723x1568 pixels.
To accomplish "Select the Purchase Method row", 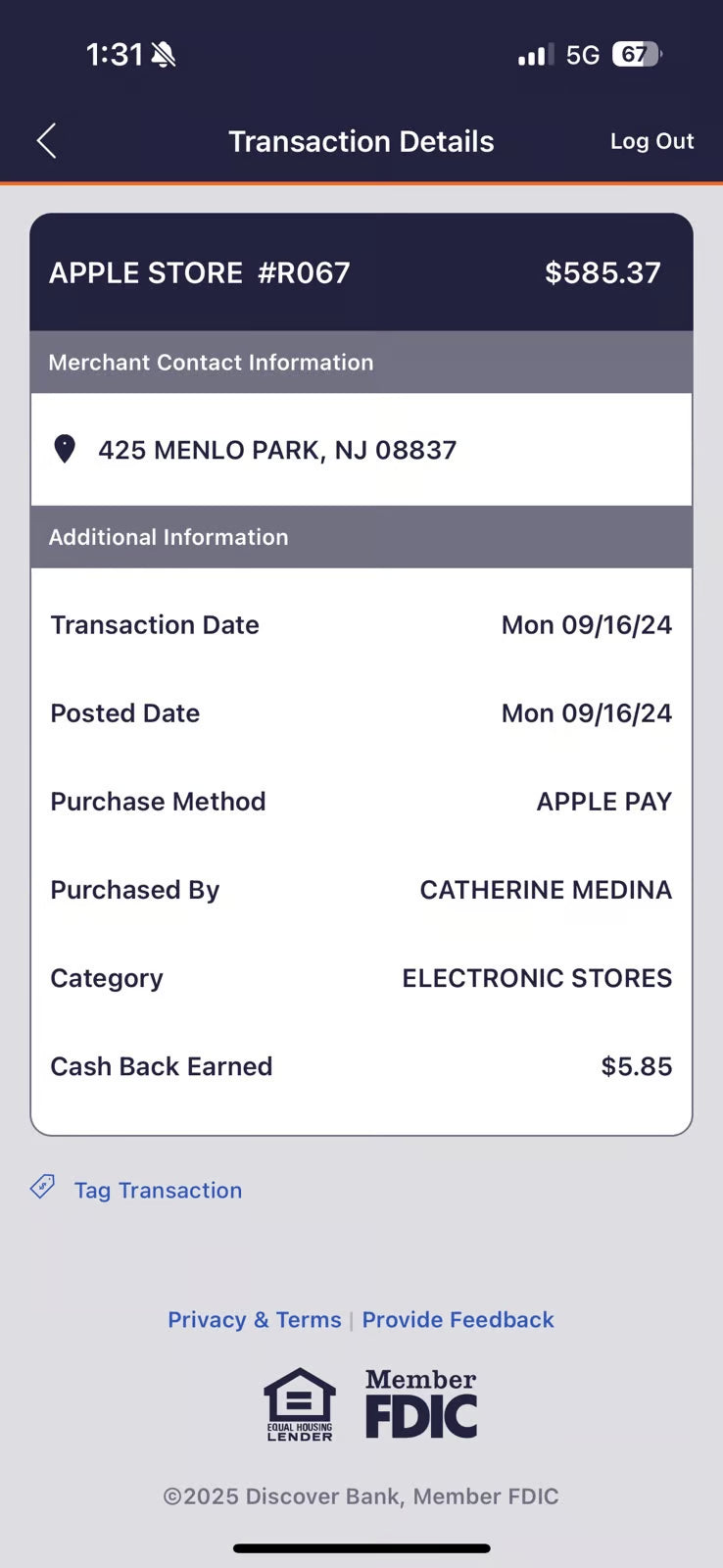I will tap(361, 802).
